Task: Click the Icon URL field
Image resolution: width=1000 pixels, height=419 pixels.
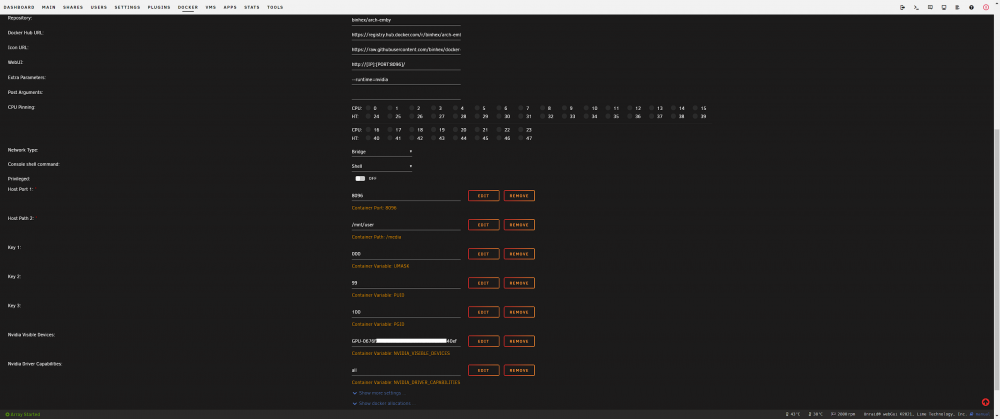Action: [406, 49]
